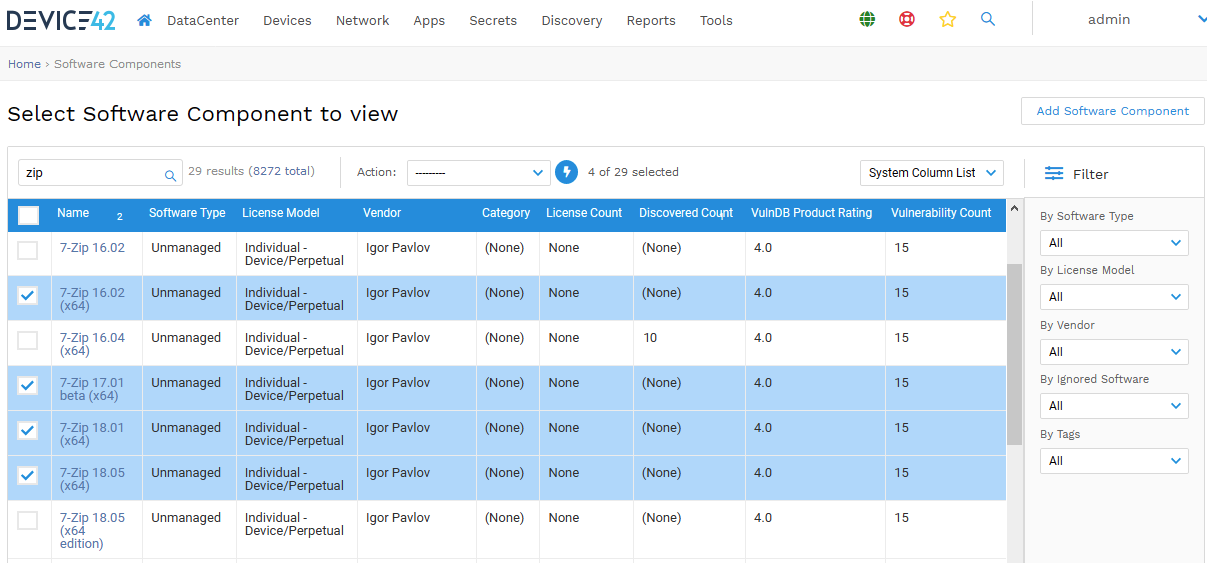Image resolution: width=1207 pixels, height=563 pixels.
Task: Uncheck the 7-Zip 17.01 beta checkbox
Action: click(28, 385)
